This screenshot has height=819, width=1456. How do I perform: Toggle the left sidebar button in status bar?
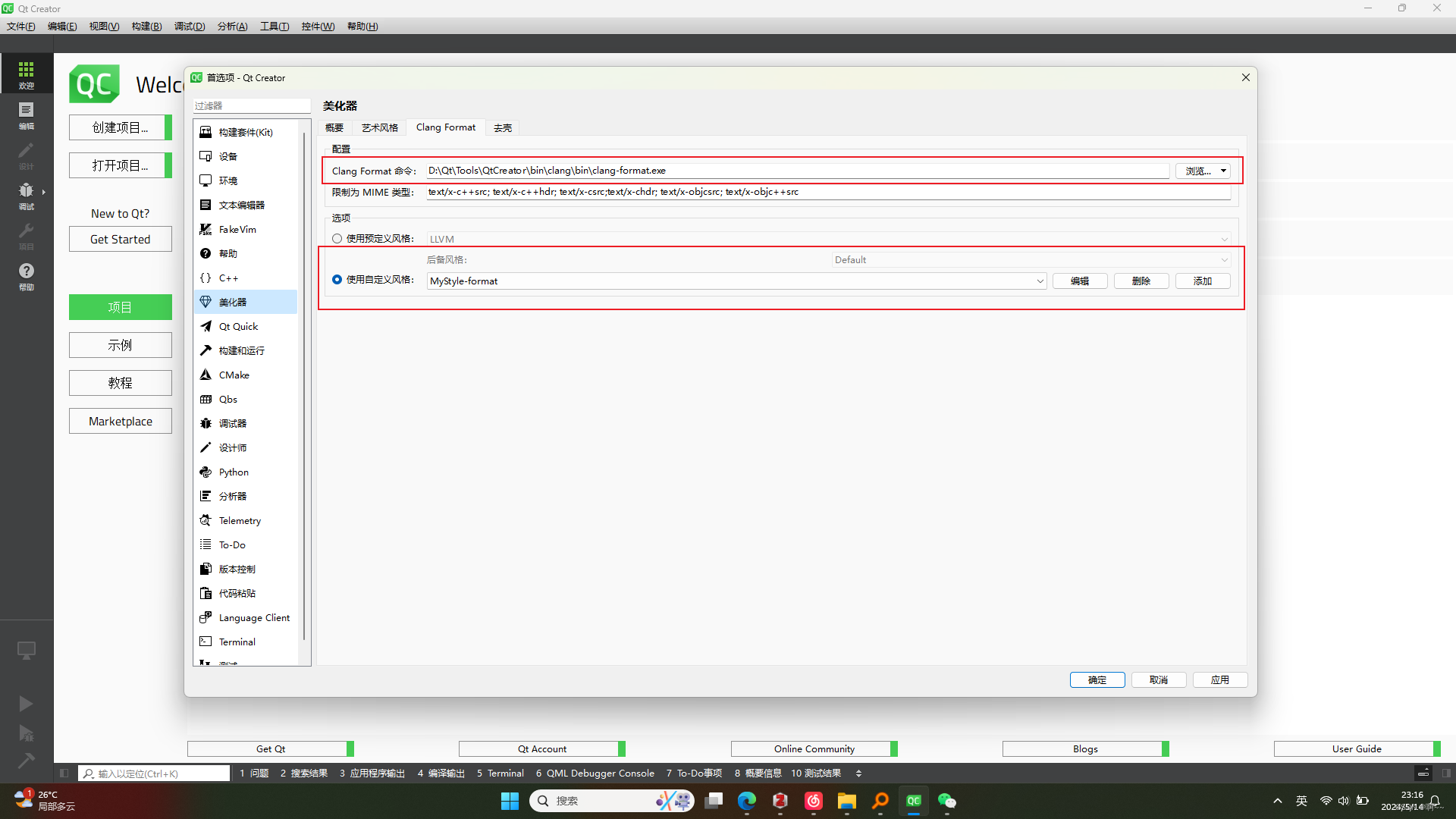pos(64,773)
